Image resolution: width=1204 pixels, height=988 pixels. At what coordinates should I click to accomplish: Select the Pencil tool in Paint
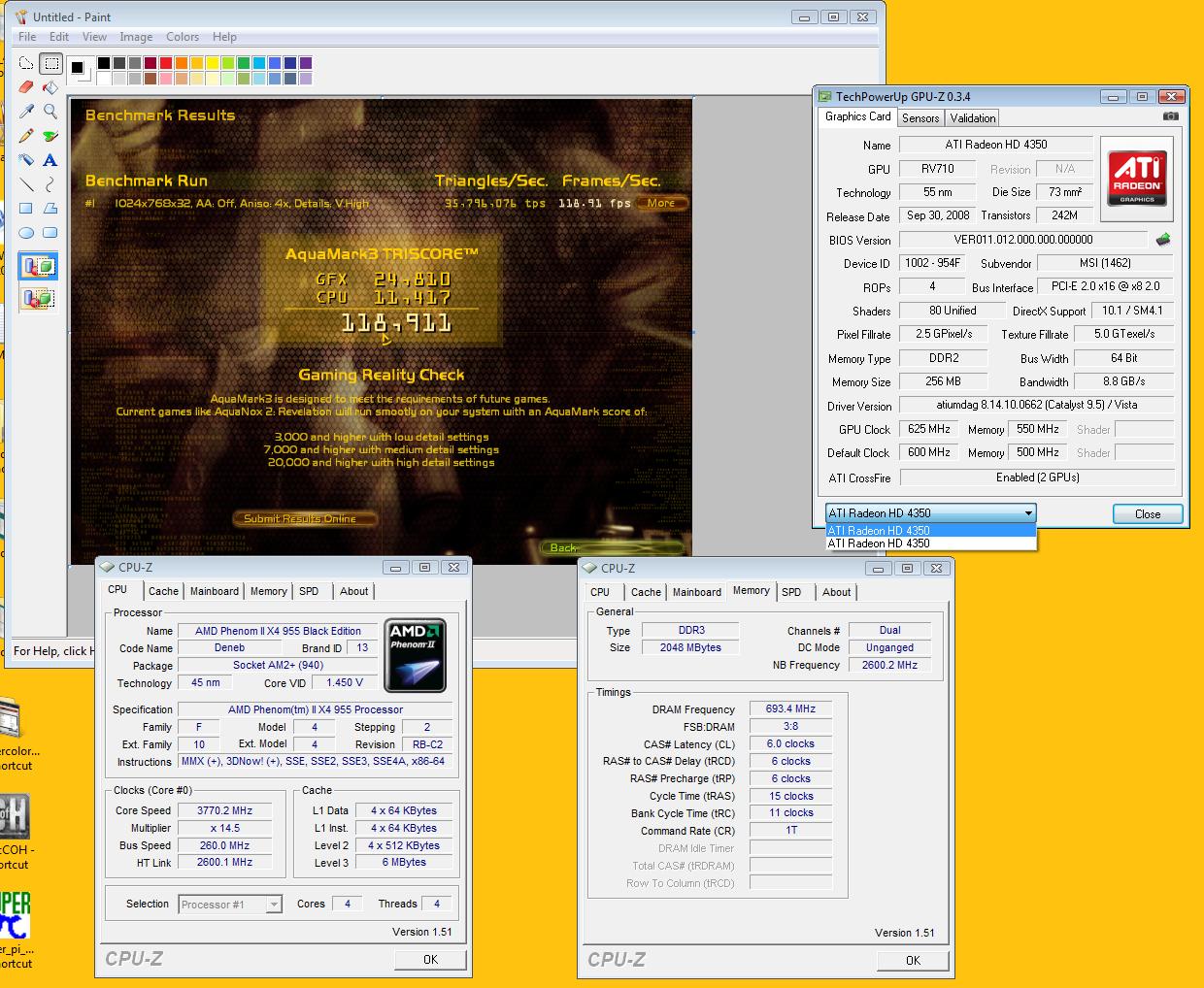click(x=26, y=136)
